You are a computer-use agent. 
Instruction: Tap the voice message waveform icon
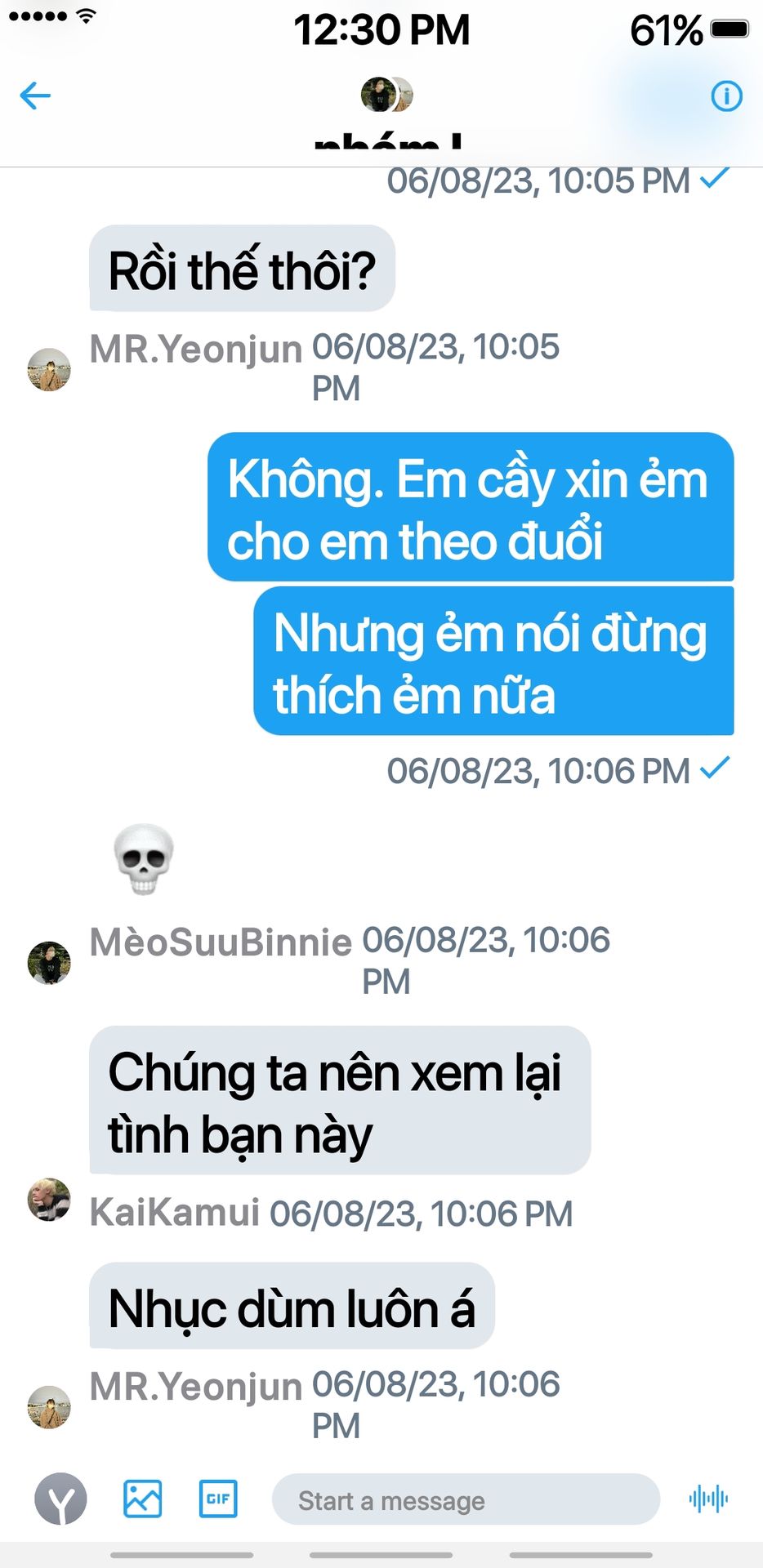point(708,1499)
